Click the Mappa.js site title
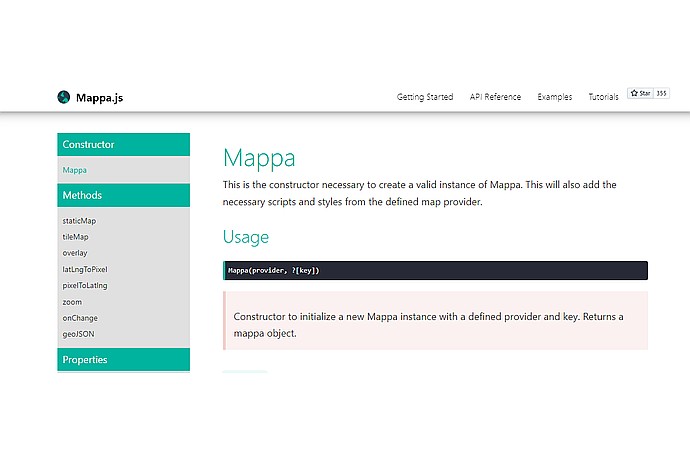The height and width of the screenshot is (460, 690). pyautogui.click(x=99, y=98)
